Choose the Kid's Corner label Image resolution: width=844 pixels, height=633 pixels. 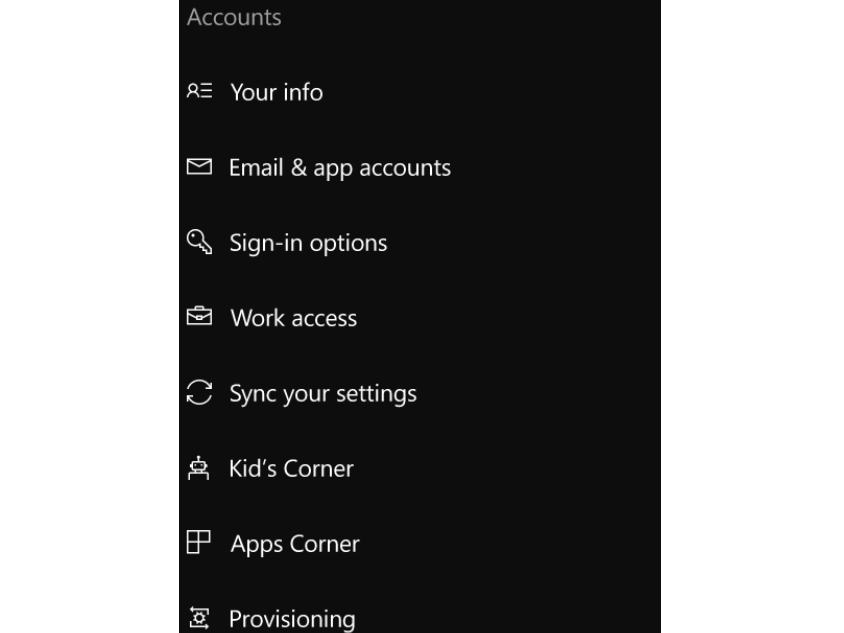291,468
